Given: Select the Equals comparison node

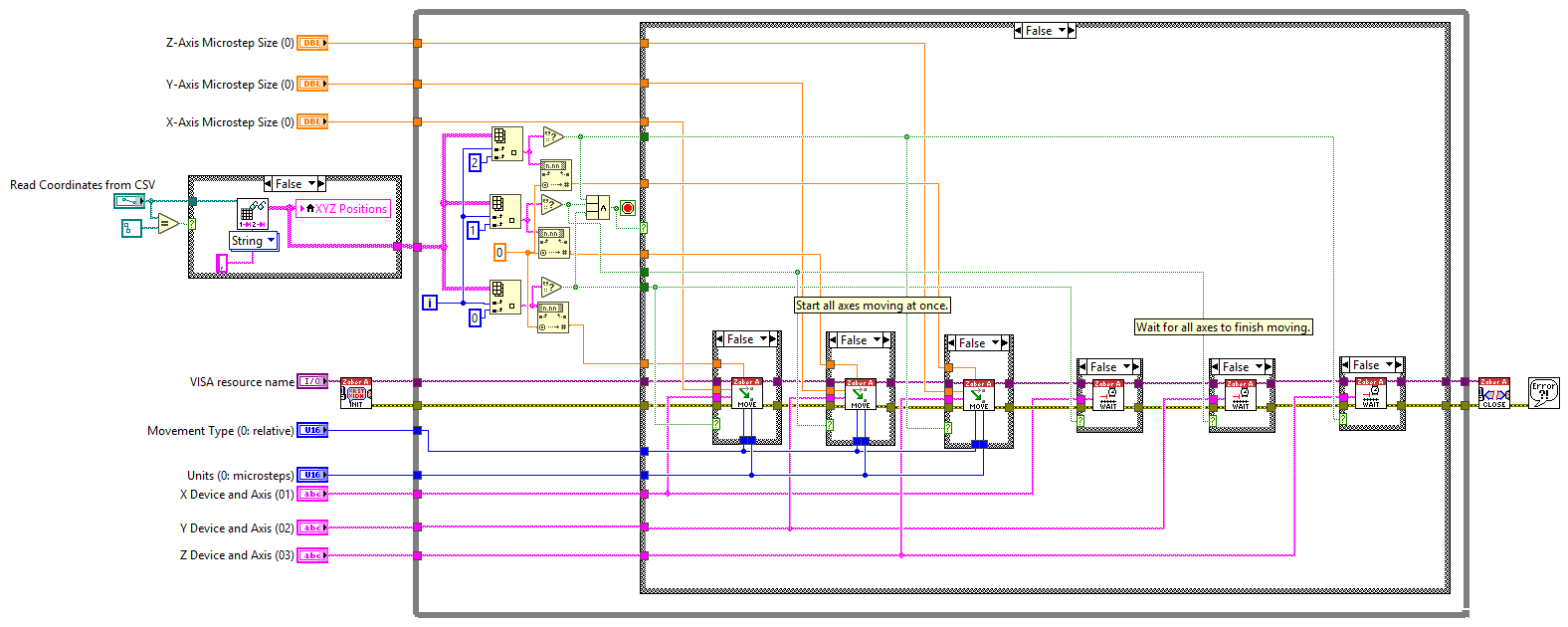Looking at the screenshot, I should (167, 225).
